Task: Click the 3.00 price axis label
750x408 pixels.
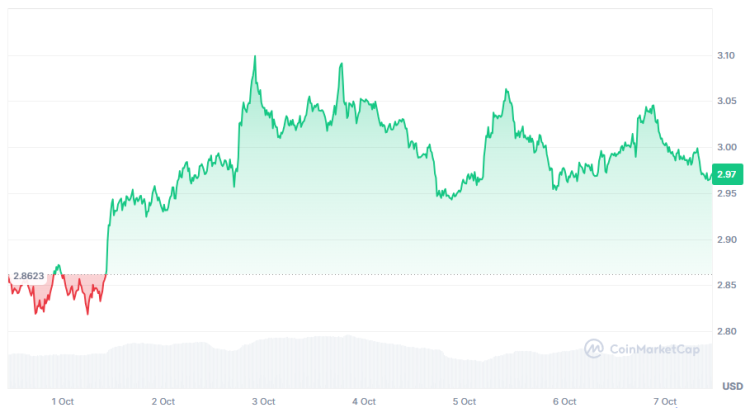Action: click(x=727, y=148)
